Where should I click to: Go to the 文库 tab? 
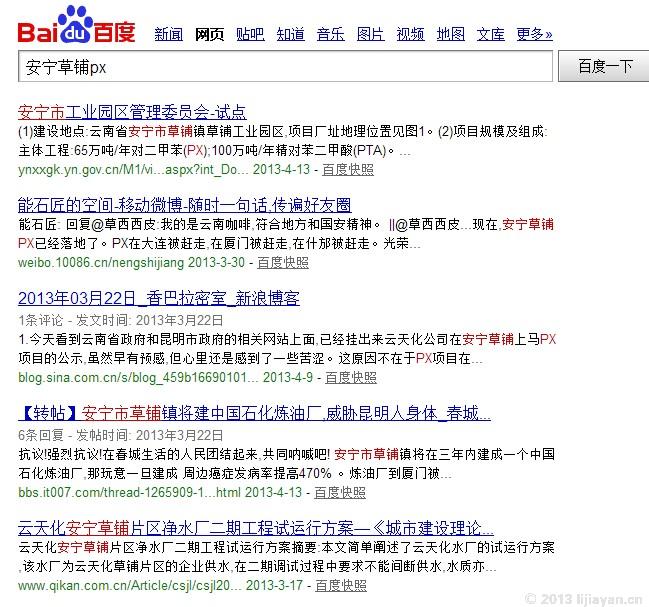(490, 34)
